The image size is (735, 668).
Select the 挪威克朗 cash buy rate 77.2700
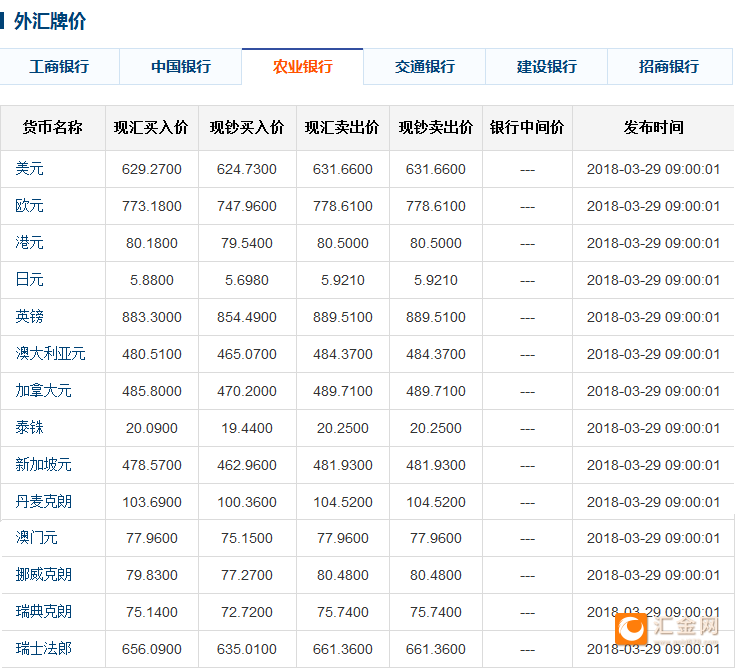(247, 575)
